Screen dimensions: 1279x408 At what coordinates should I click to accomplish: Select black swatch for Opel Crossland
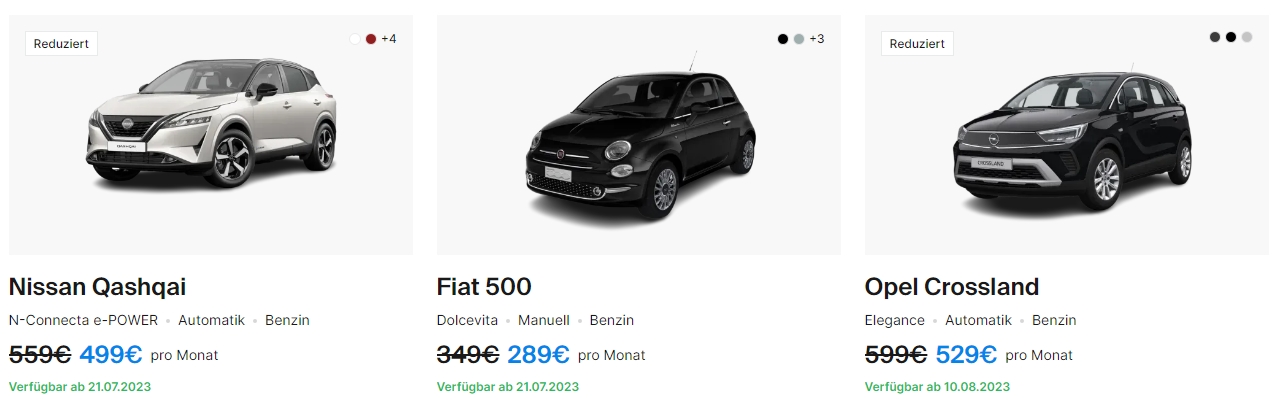1231,37
